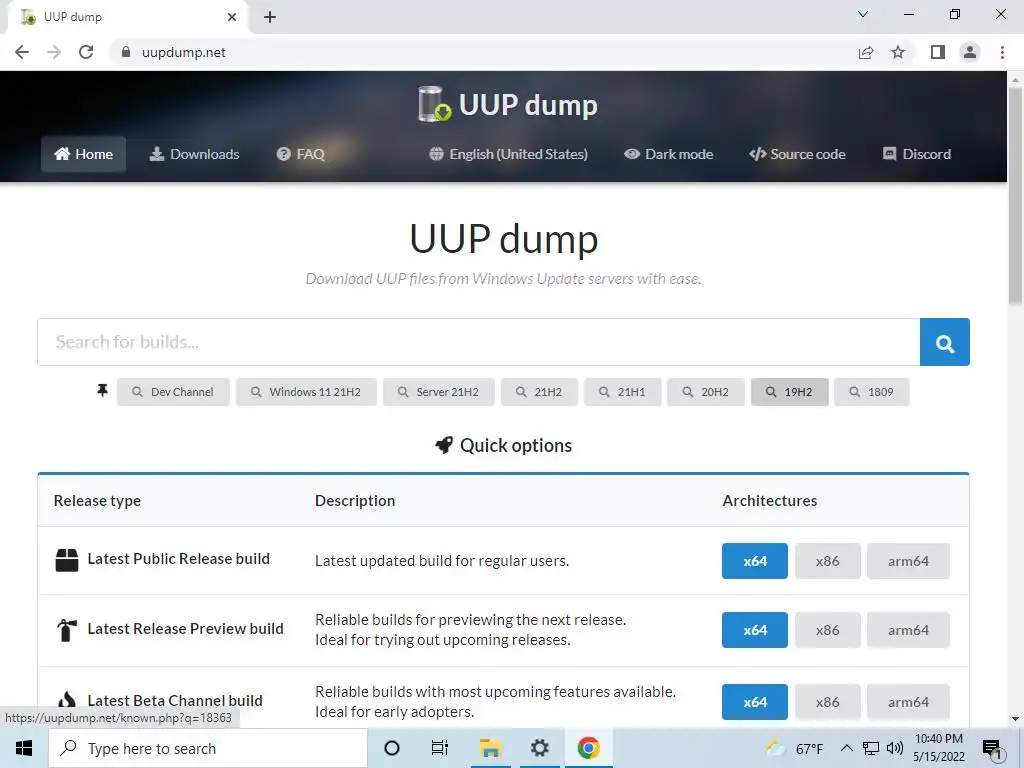This screenshot has width=1024, height=768.
Task: Click the box icon for Latest Public Release
Action: 67,560
